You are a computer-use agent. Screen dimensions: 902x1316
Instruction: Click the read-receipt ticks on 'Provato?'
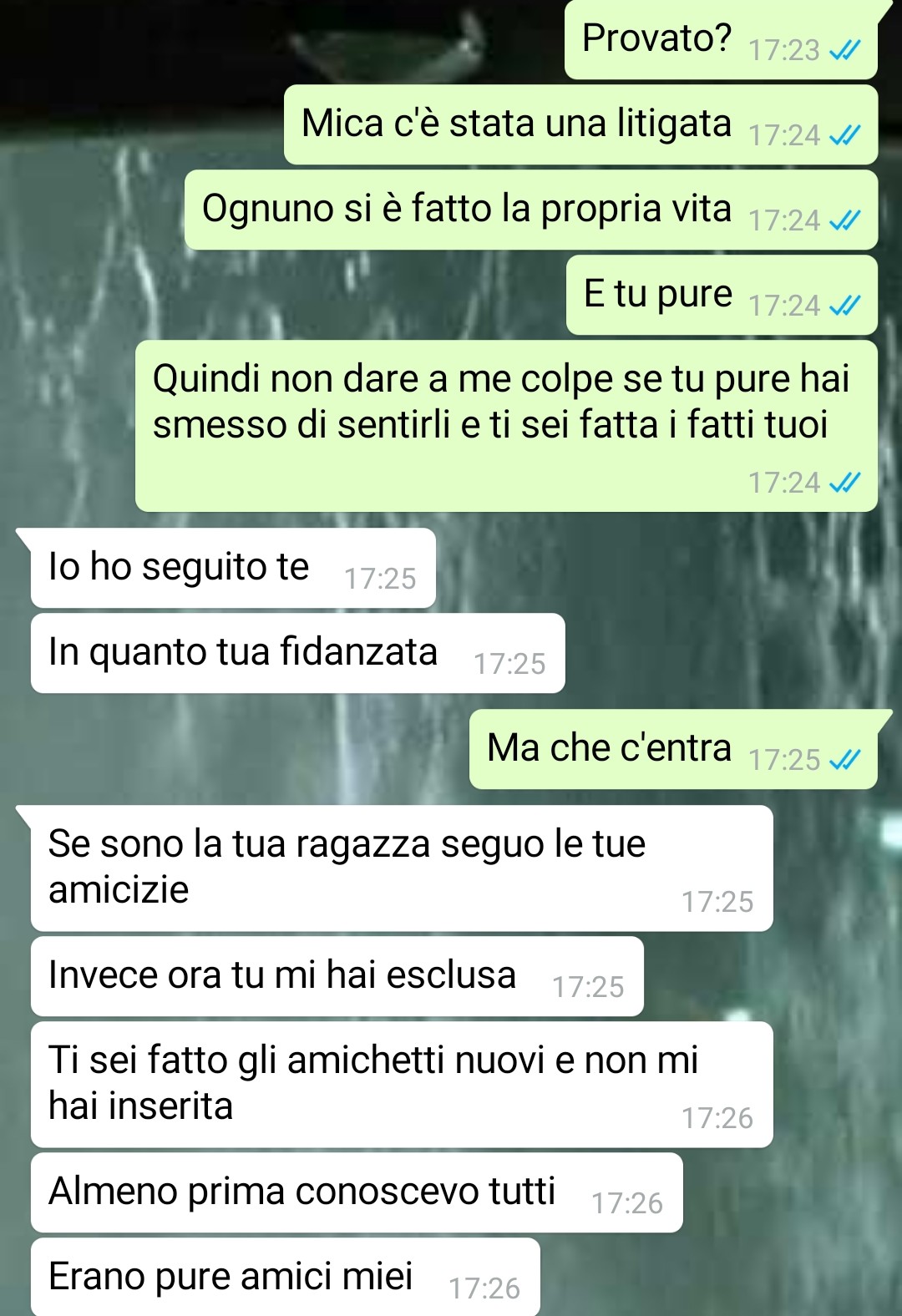[x=844, y=51]
